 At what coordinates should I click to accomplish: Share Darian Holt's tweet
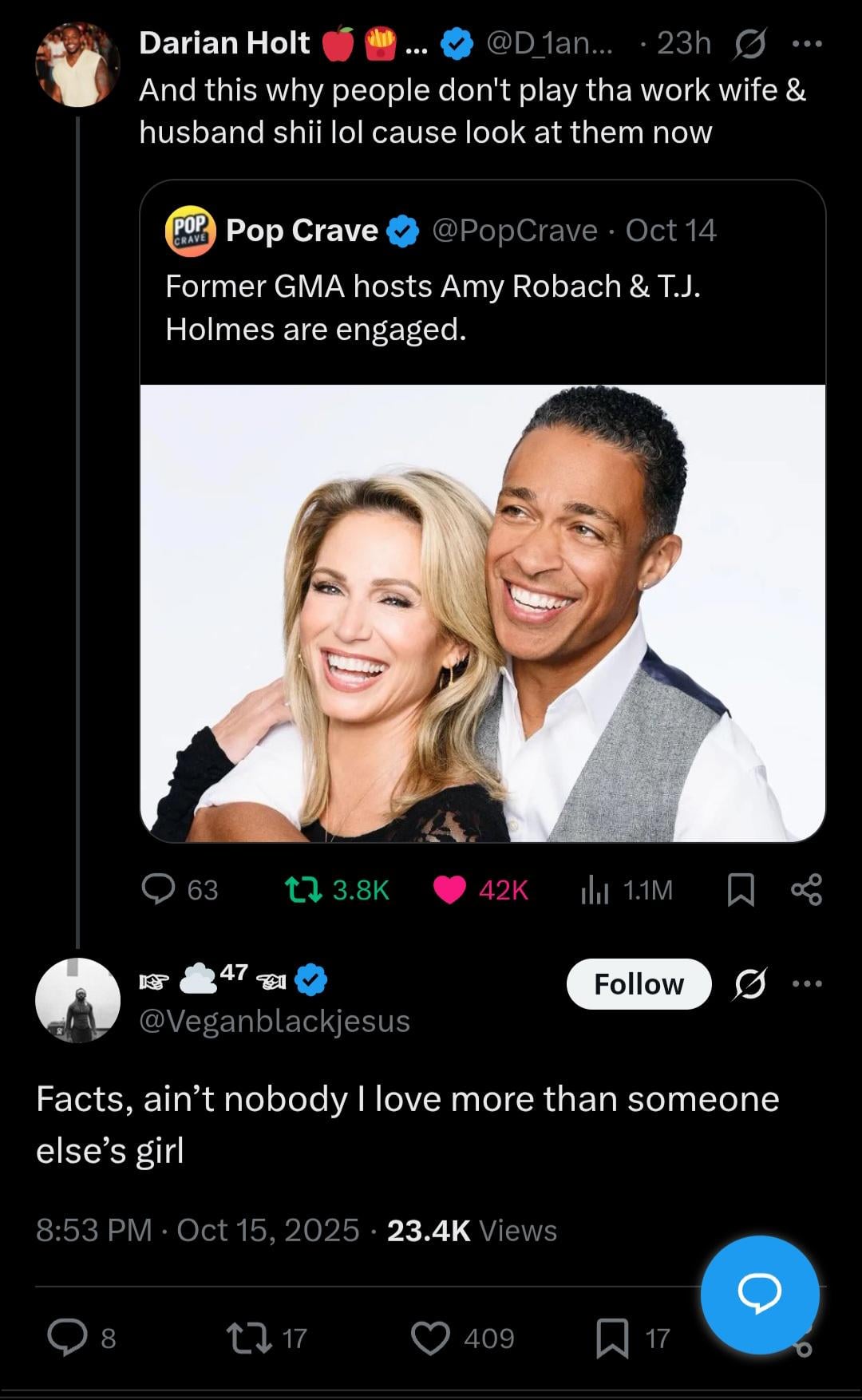(x=805, y=889)
